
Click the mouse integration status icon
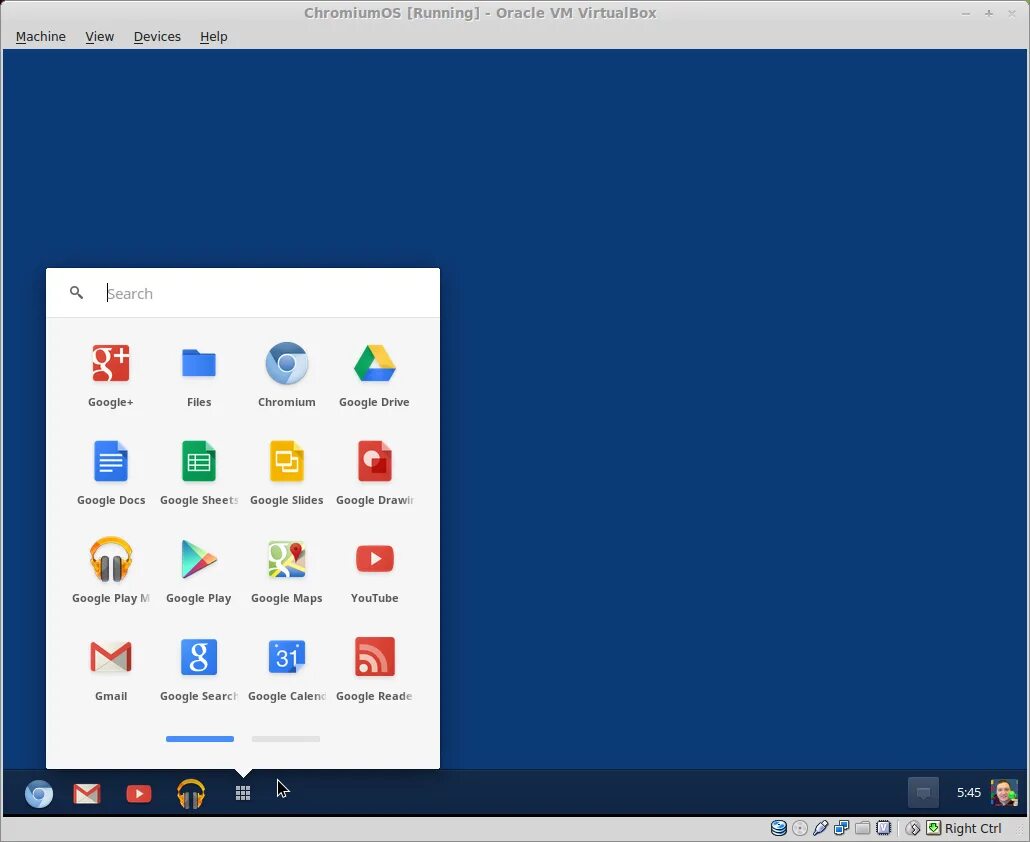[912, 828]
